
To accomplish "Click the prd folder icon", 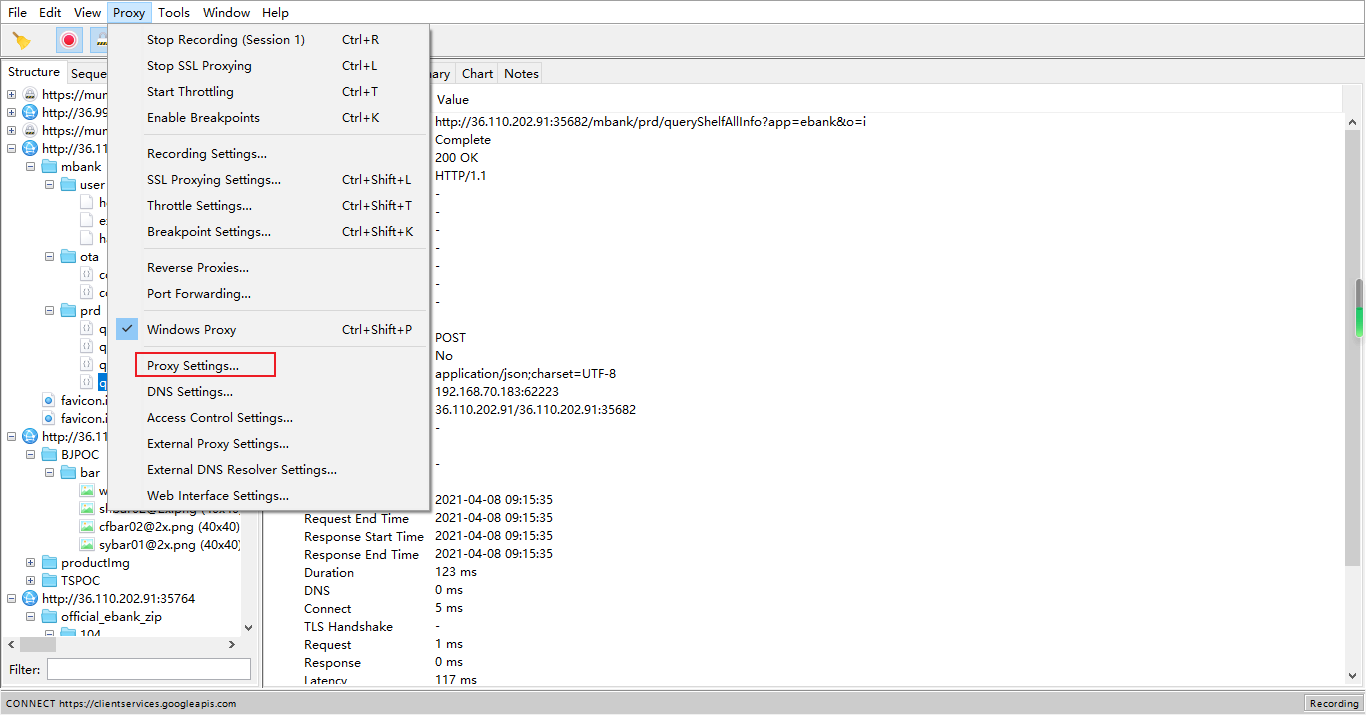I will (68, 311).
